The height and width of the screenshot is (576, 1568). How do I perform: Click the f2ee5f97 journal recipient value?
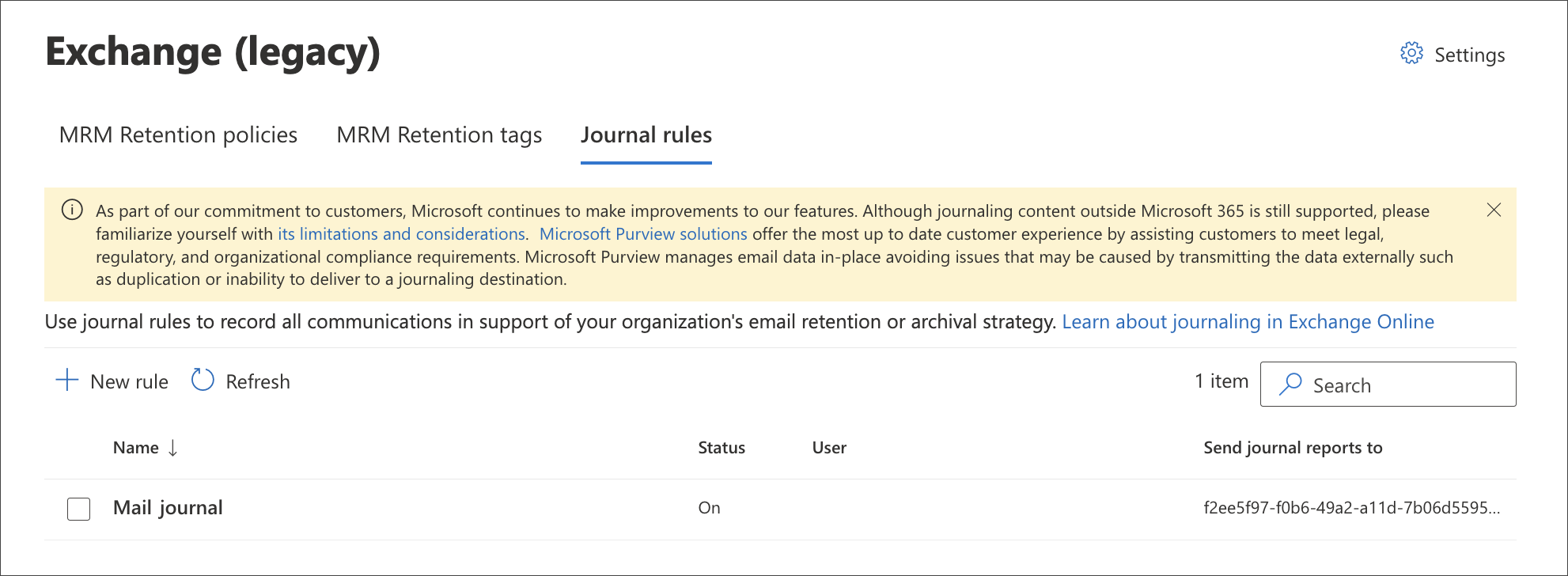coord(1351,508)
